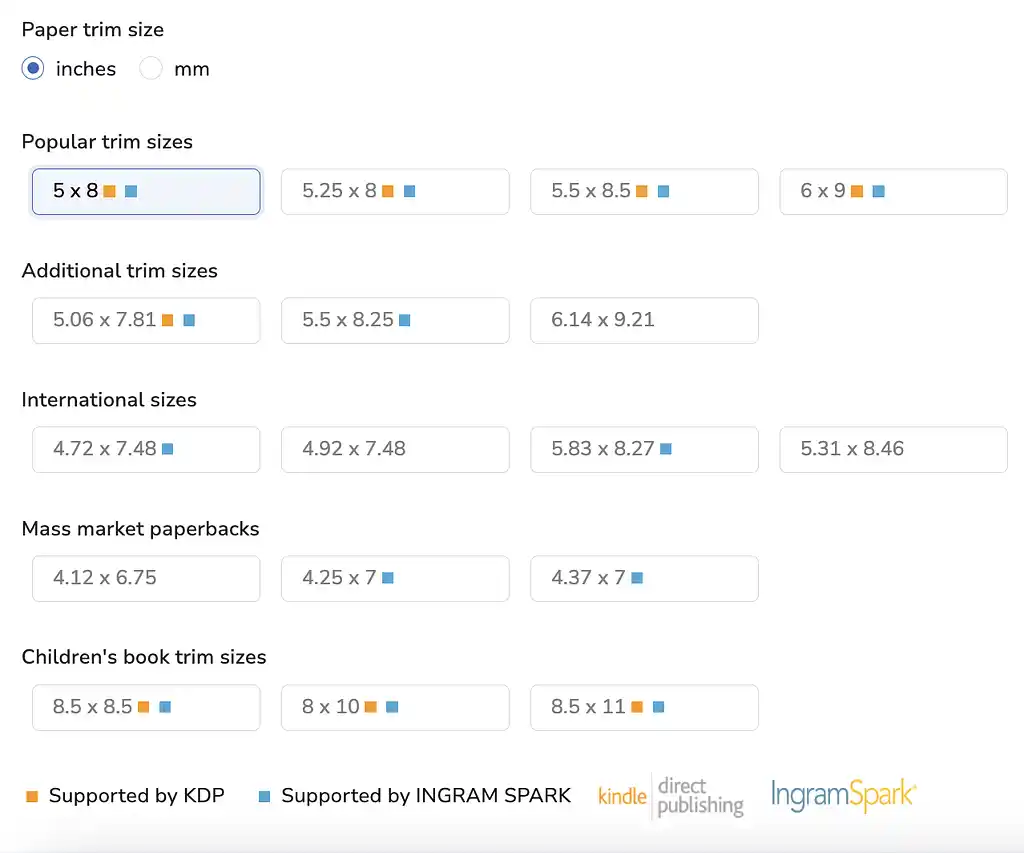The width and height of the screenshot is (1024, 853).
Task: Switch units to mm radio button
Action: (151, 69)
